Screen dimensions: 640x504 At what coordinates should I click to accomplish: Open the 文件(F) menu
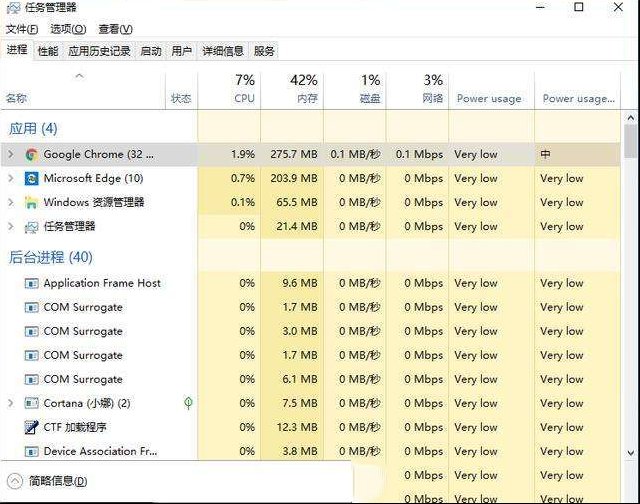(x=22, y=29)
